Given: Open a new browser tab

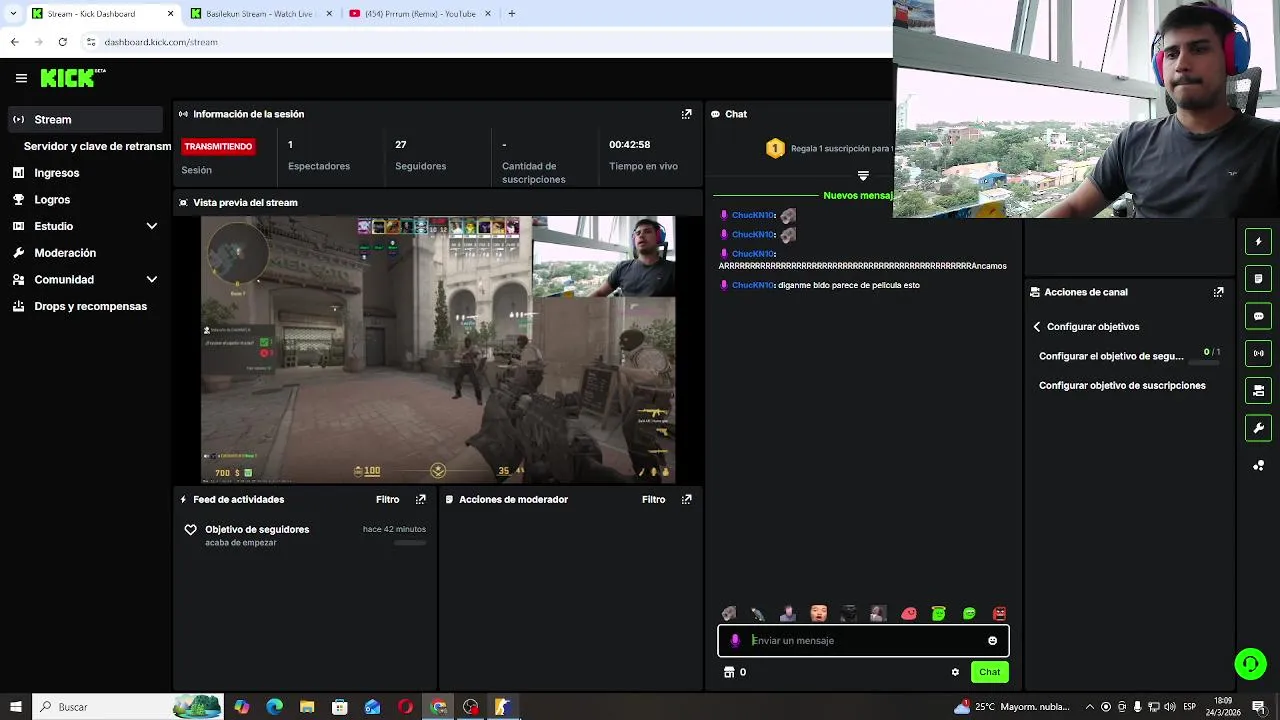Looking at the screenshot, I should click(511, 13).
